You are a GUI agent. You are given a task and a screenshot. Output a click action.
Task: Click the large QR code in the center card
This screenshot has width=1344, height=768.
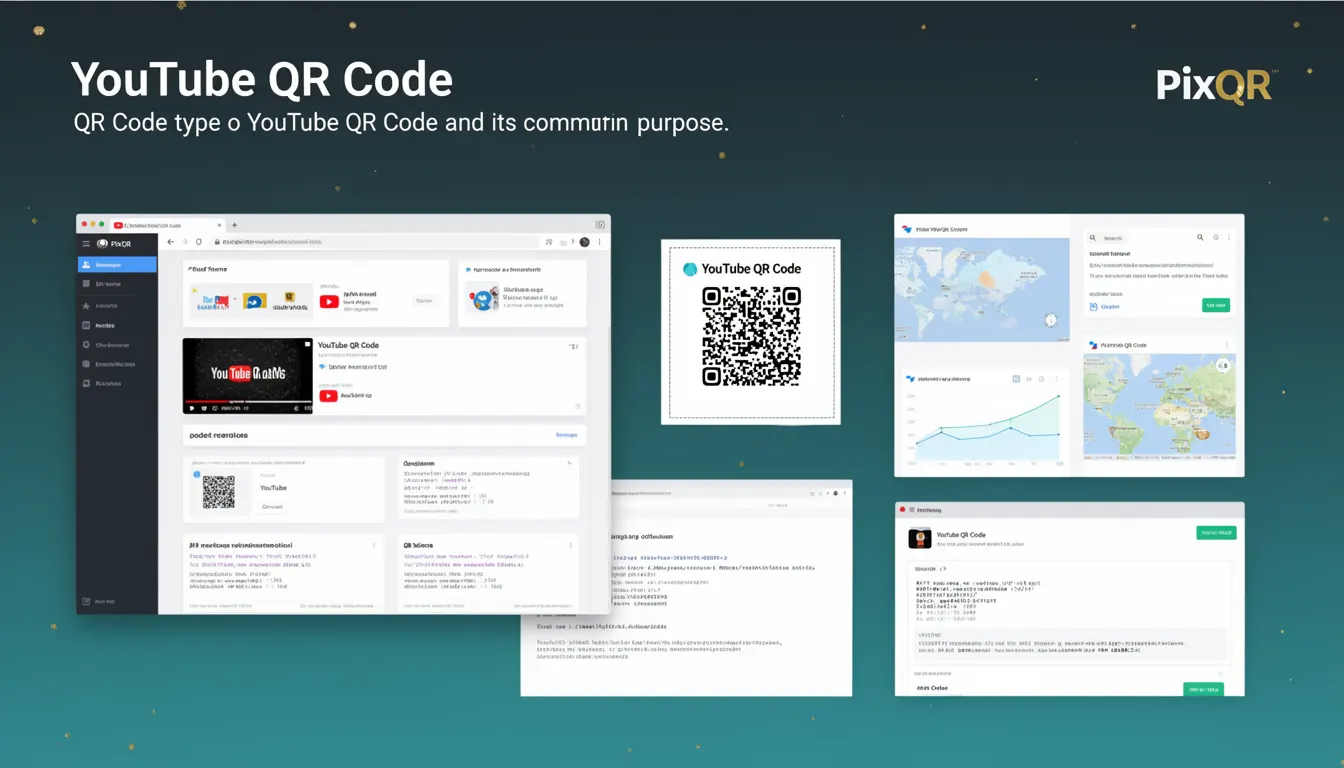point(751,336)
